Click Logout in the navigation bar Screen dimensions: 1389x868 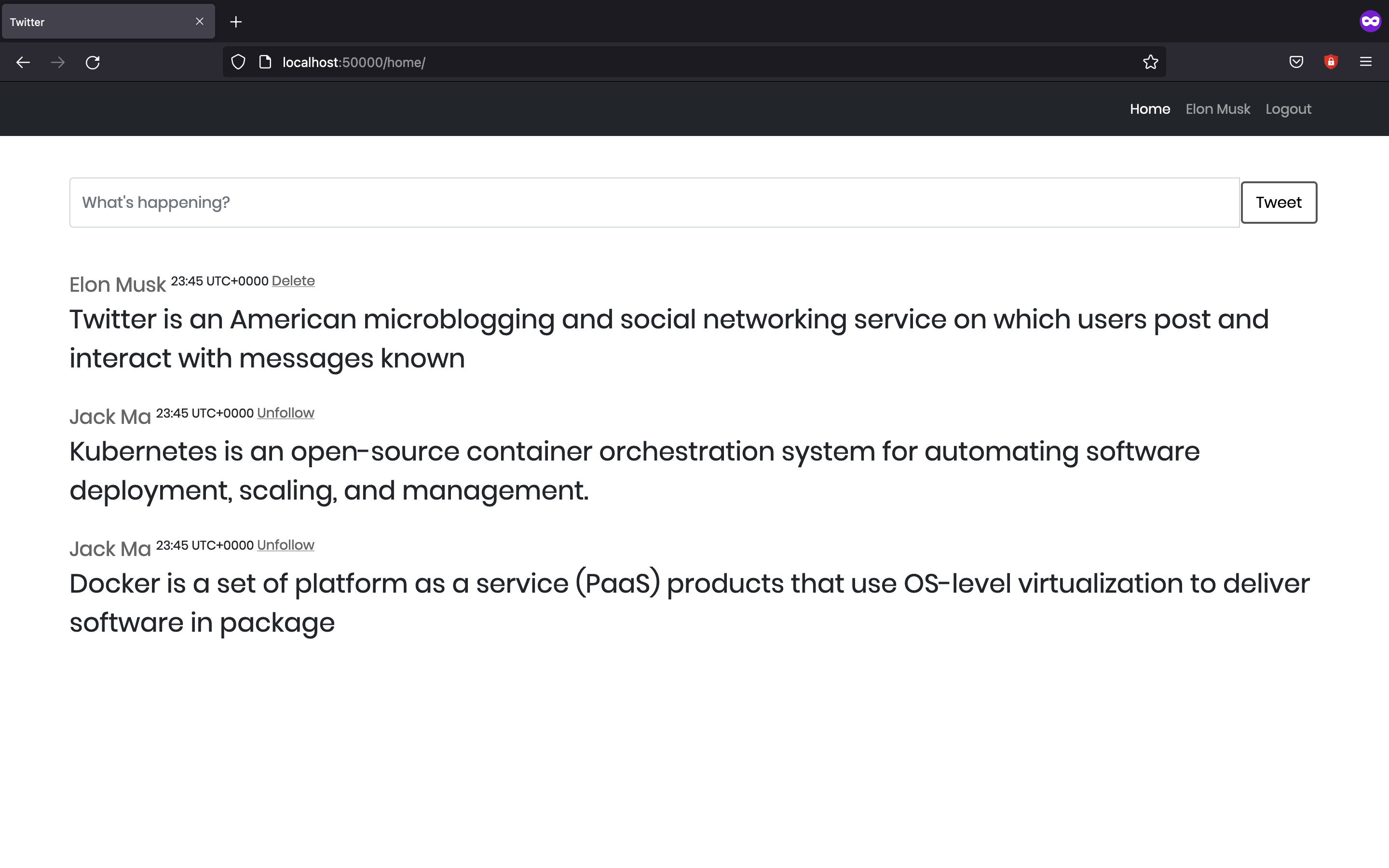coord(1288,109)
